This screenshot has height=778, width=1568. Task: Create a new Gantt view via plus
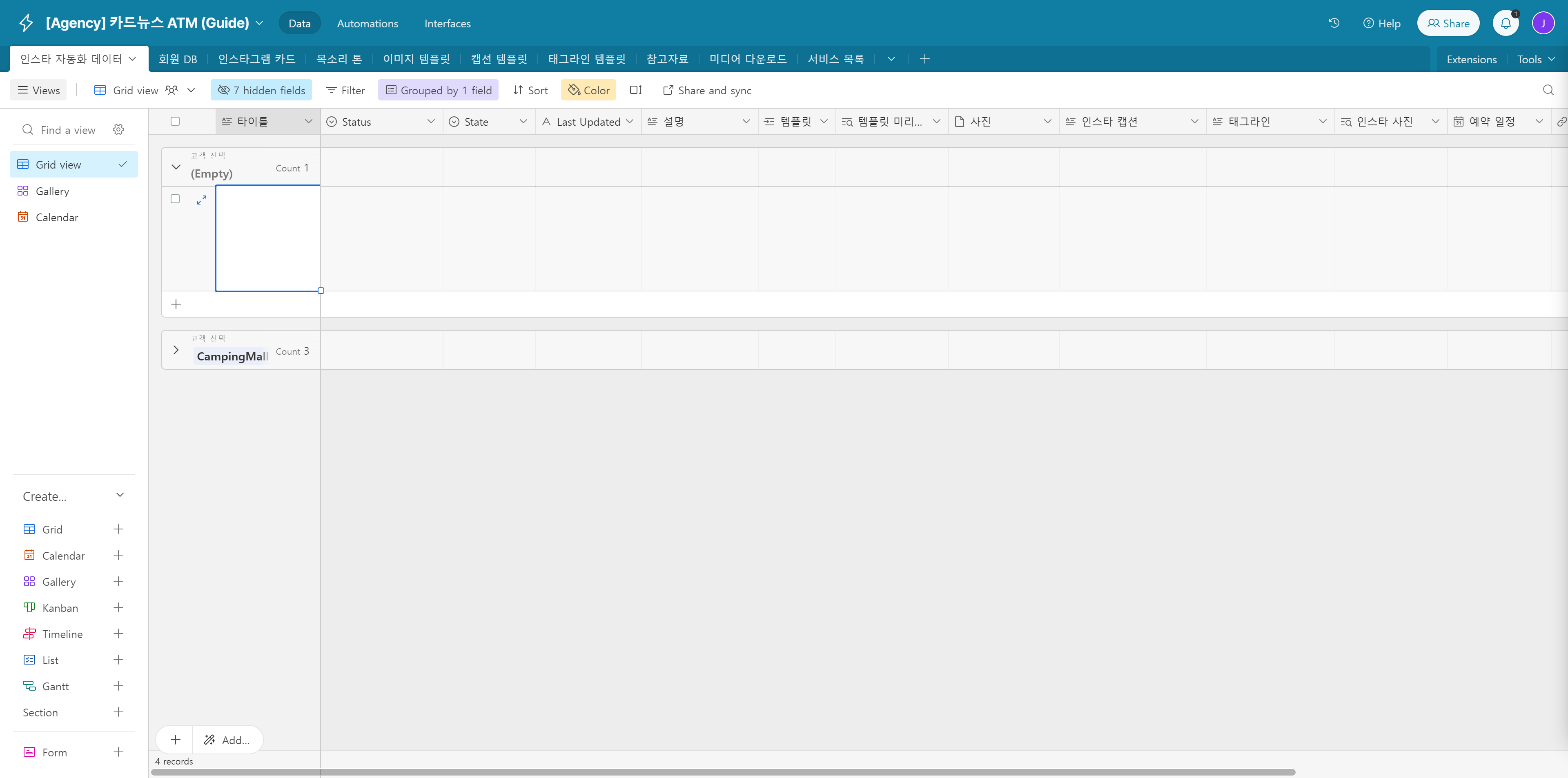(x=119, y=686)
